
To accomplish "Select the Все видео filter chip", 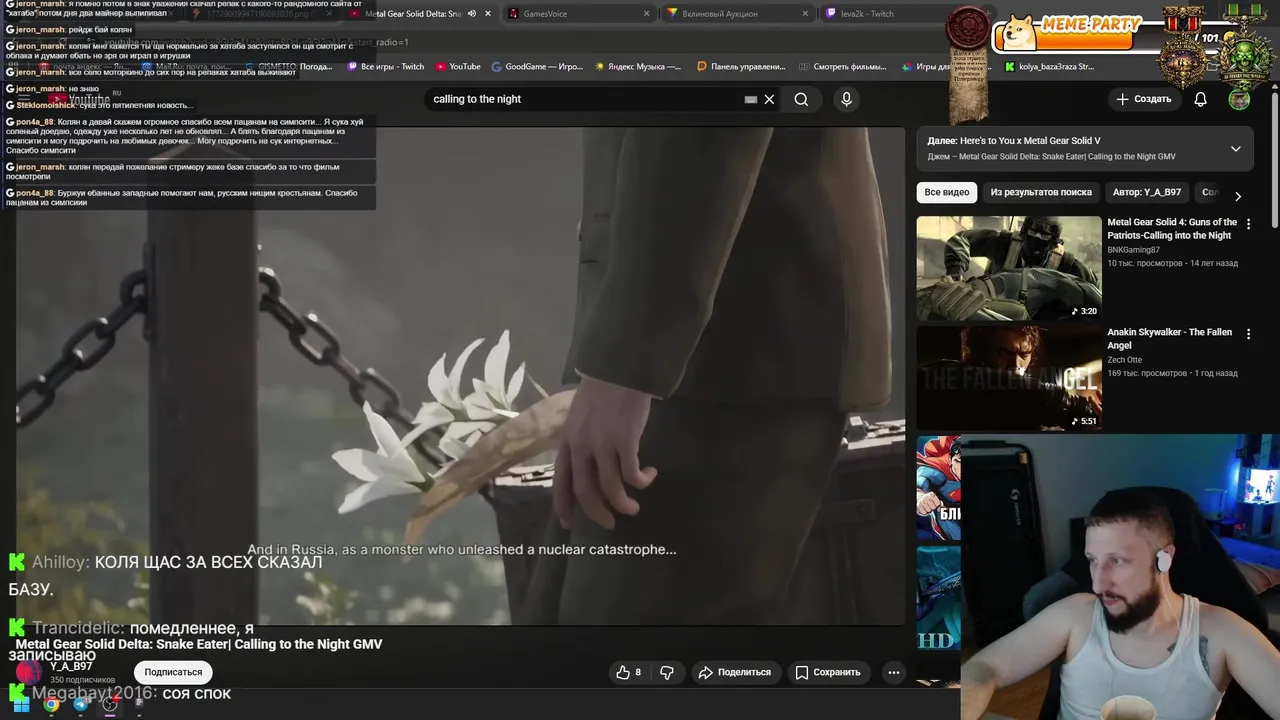I will 947,192.
